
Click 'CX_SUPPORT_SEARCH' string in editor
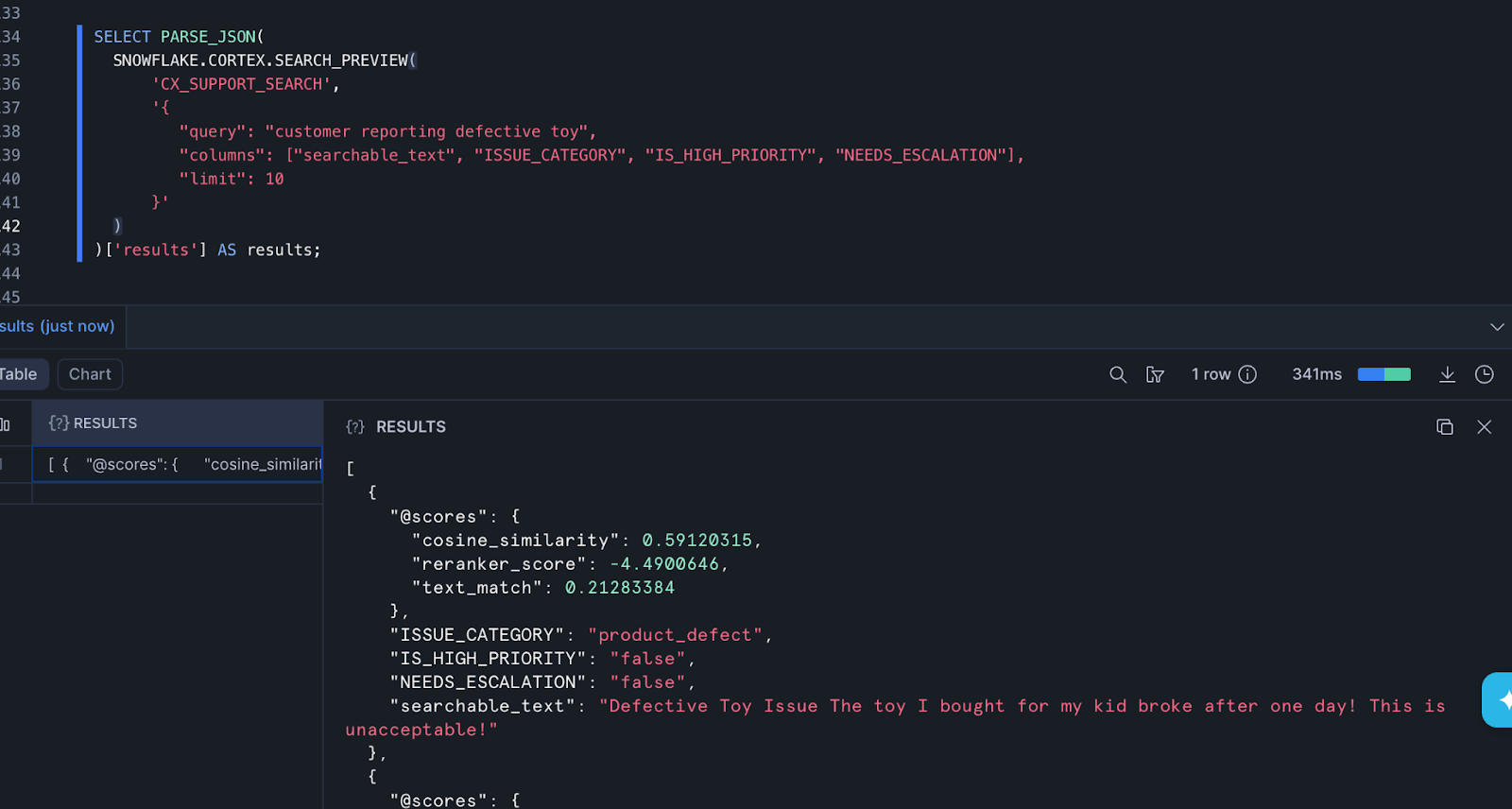coord(242,84)
